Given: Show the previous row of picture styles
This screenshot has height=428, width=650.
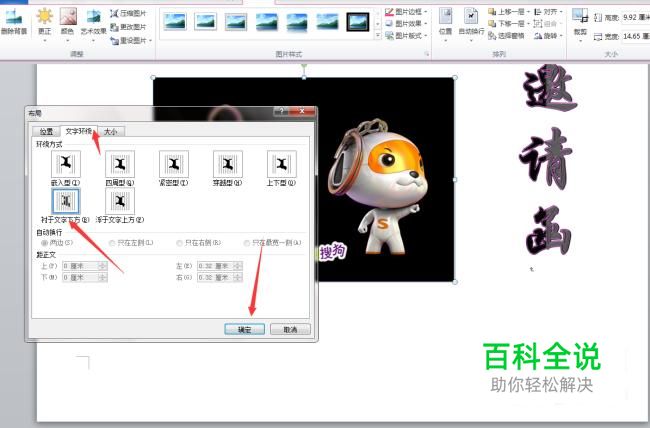Looking at the screenshot, I should pos(378,12).
